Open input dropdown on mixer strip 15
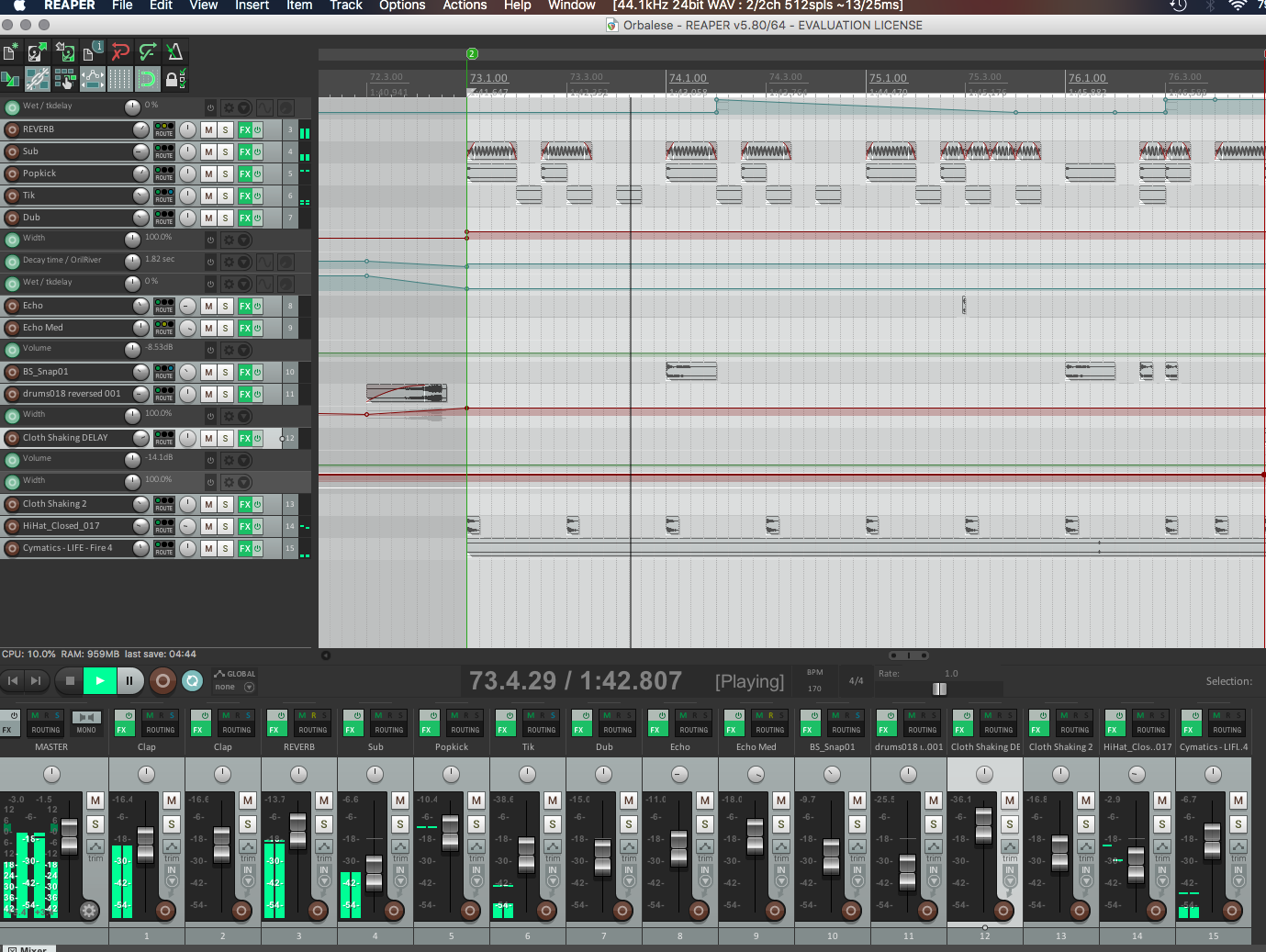 (x=1238, y=881)
